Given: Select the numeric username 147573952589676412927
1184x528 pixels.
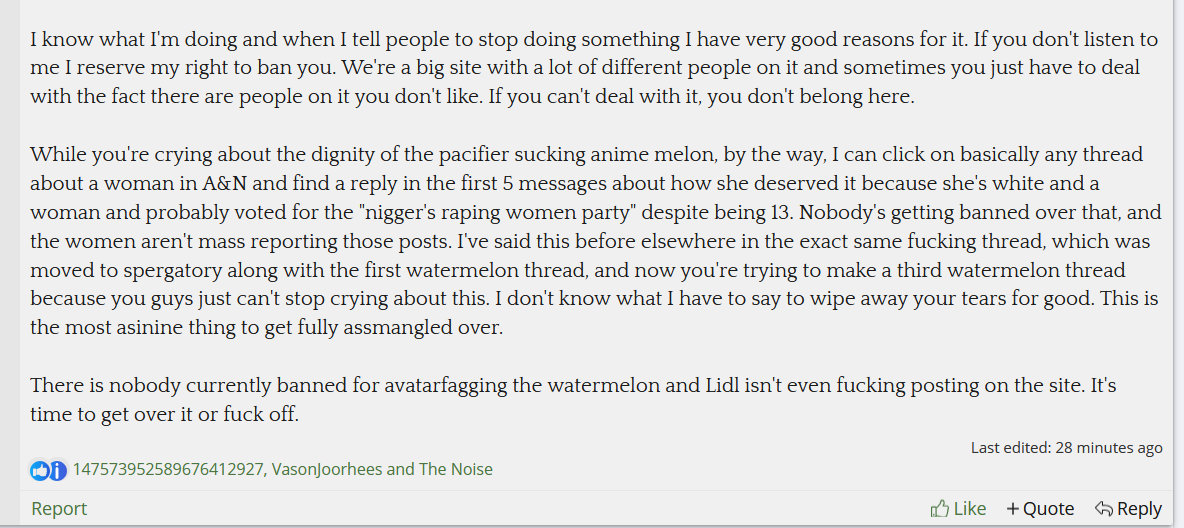Looking at the screenshot, I should [x=167, y=469].
